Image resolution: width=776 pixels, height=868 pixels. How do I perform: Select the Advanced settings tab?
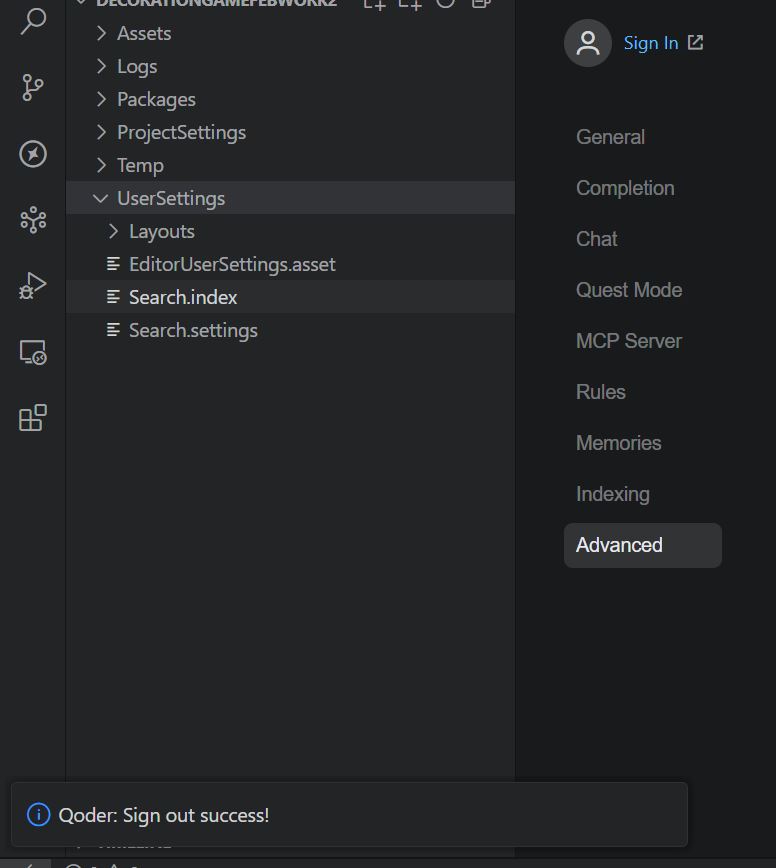point(643,545)
